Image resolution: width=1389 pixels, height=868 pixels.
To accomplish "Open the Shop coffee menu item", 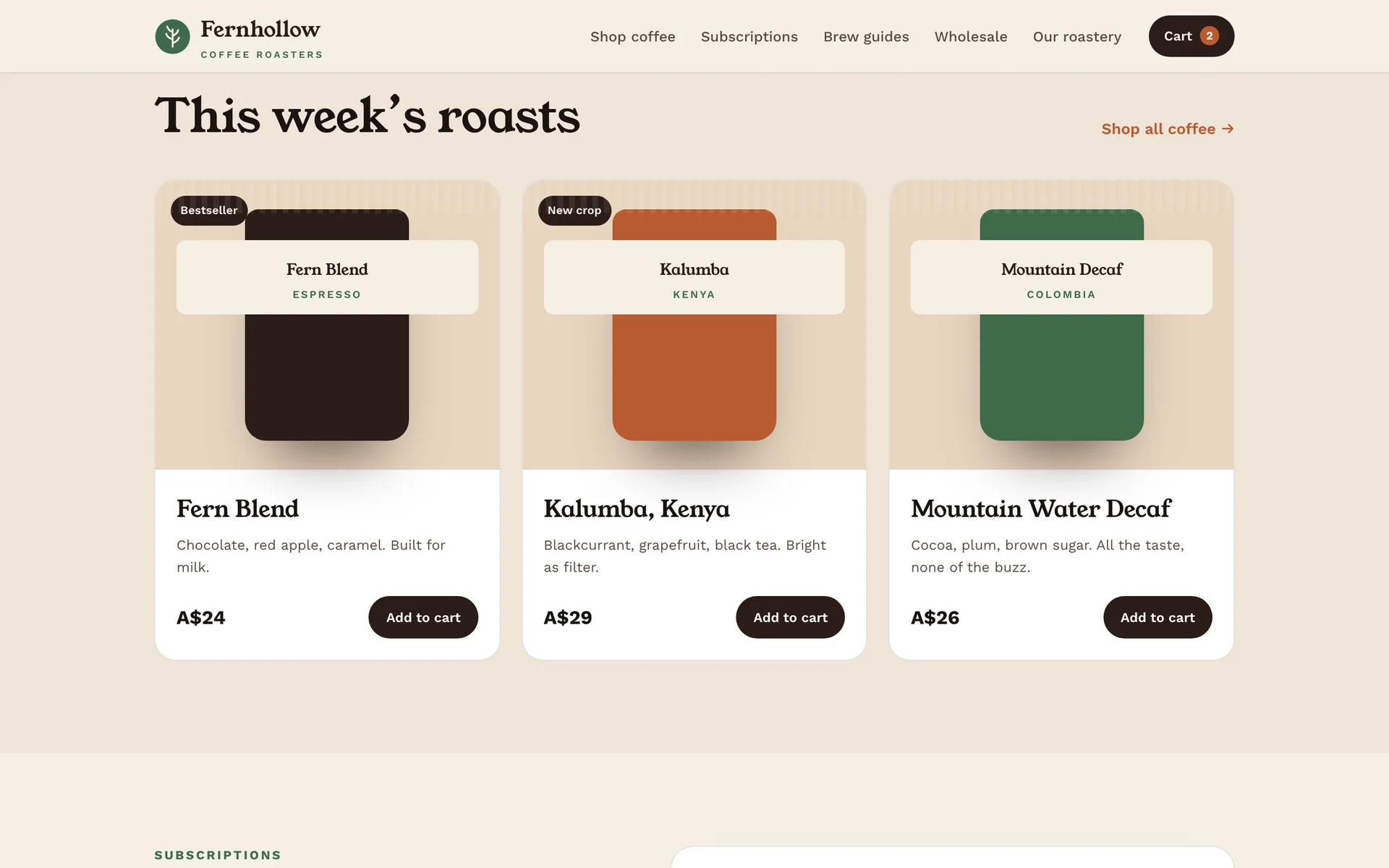I will [632, 37].
